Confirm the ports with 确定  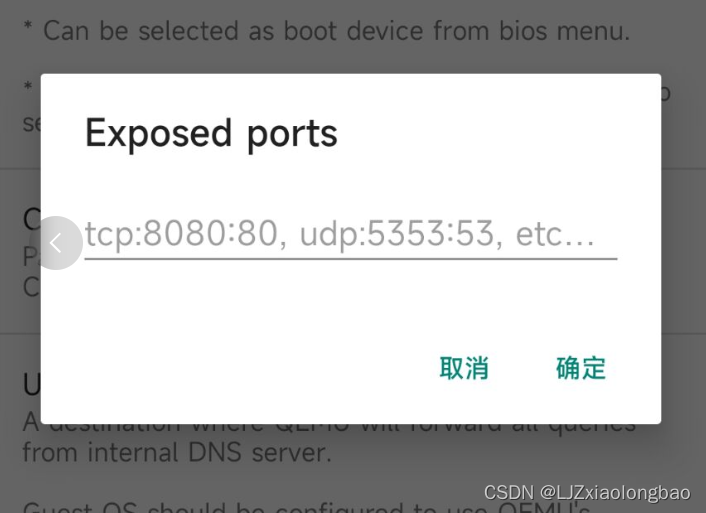point(581,368)
